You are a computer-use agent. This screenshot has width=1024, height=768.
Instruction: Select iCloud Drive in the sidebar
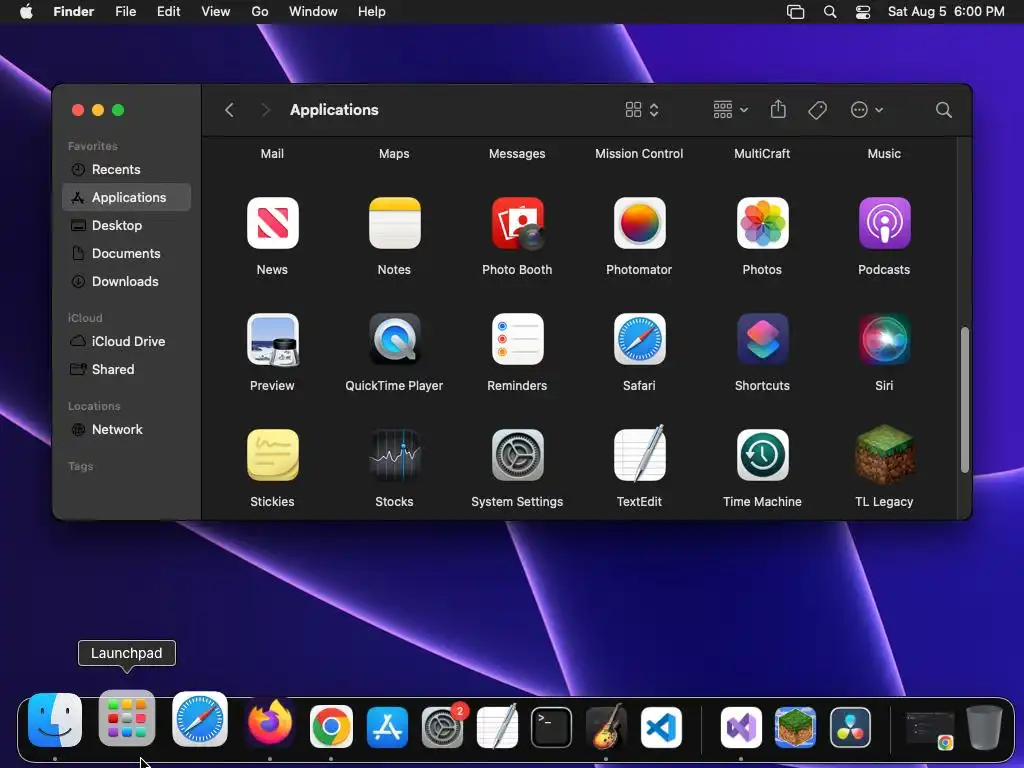pos(127,342)
